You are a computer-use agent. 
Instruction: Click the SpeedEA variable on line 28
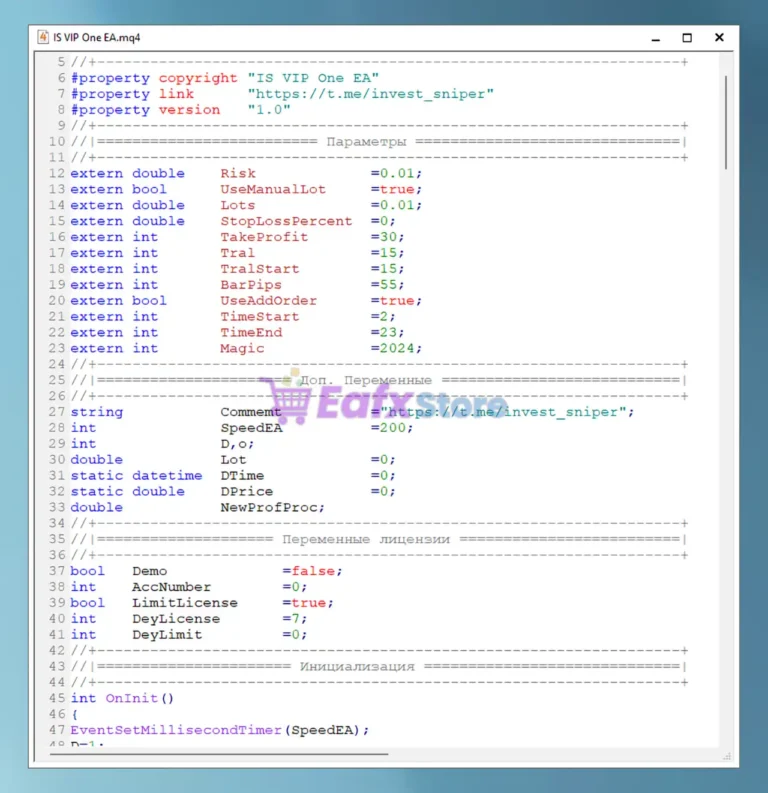pos(251,428)
